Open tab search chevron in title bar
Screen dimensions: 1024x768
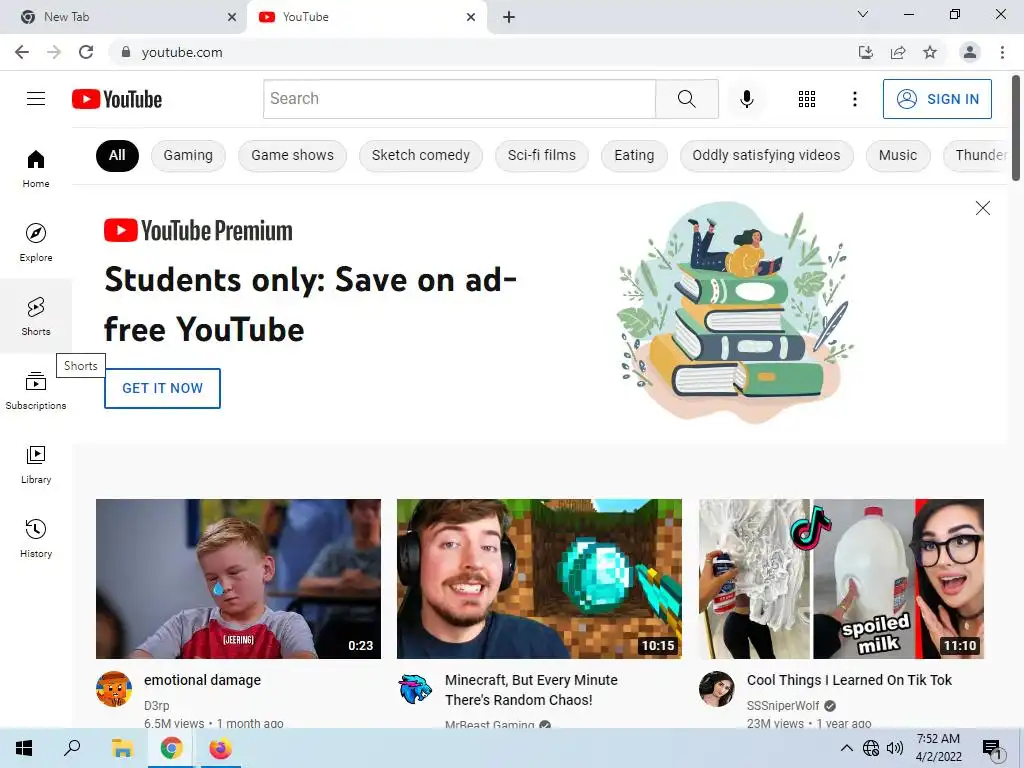pos(863,14)
